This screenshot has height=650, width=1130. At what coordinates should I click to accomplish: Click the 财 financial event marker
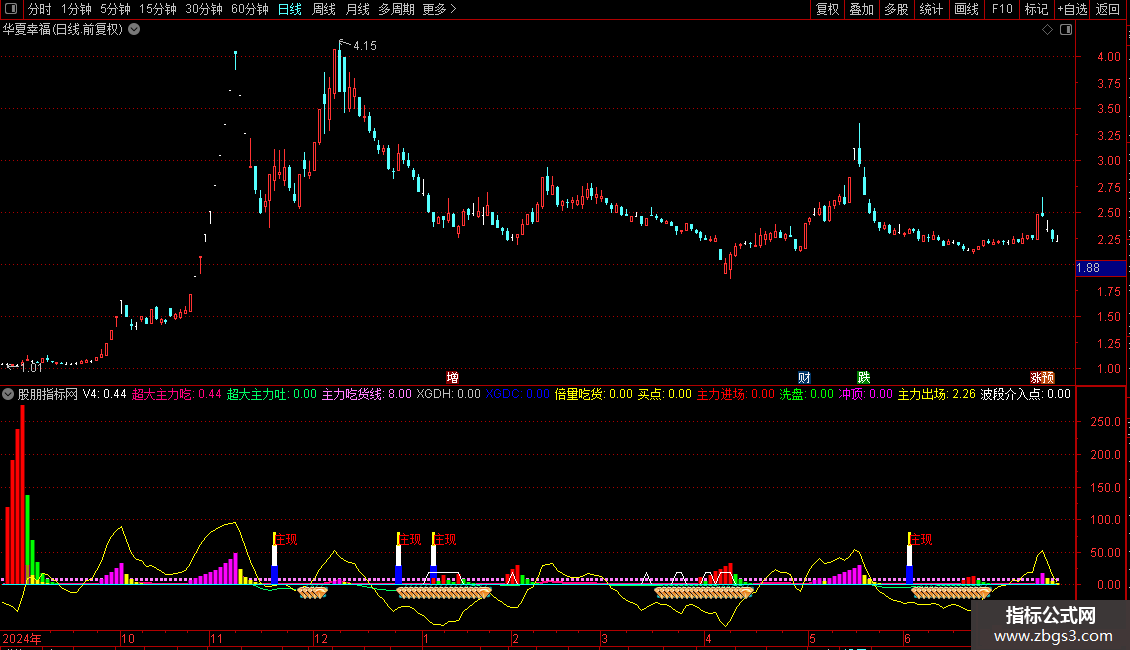(804, 377)
